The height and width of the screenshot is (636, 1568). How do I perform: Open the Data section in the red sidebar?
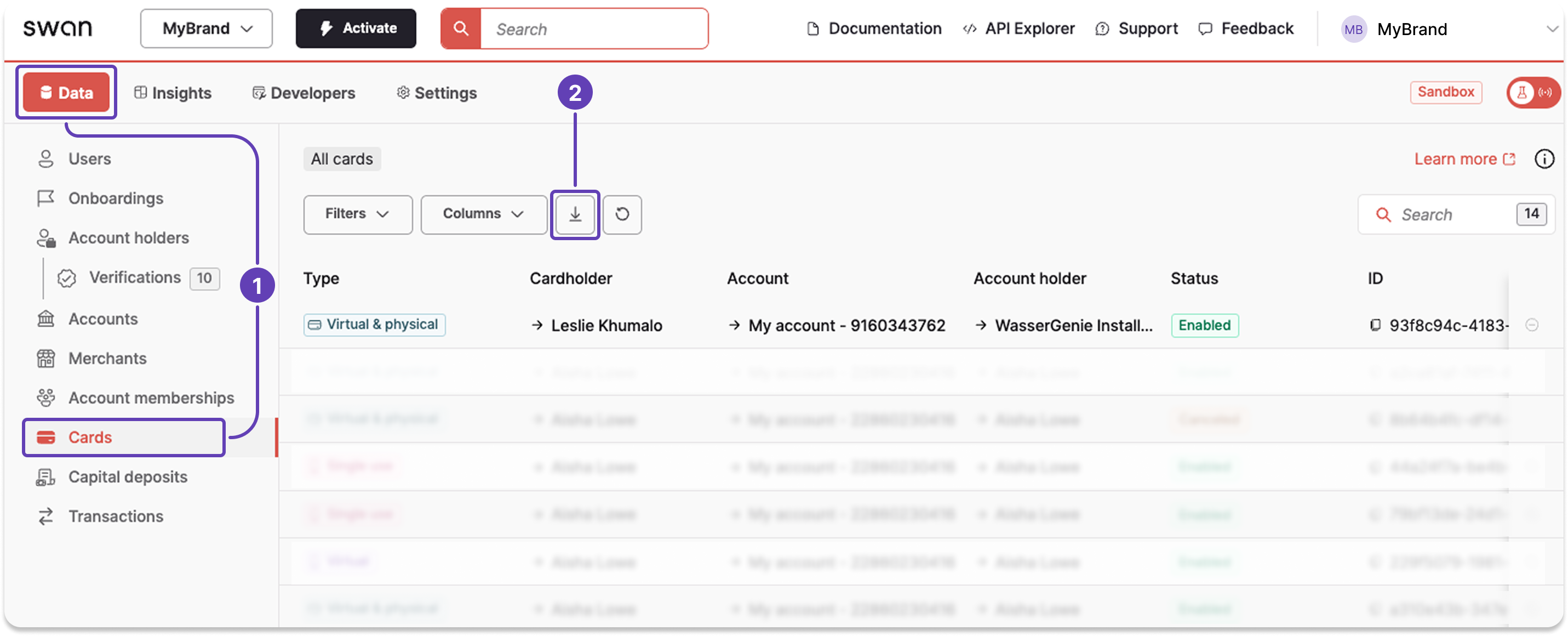click(x=66, y=93)
